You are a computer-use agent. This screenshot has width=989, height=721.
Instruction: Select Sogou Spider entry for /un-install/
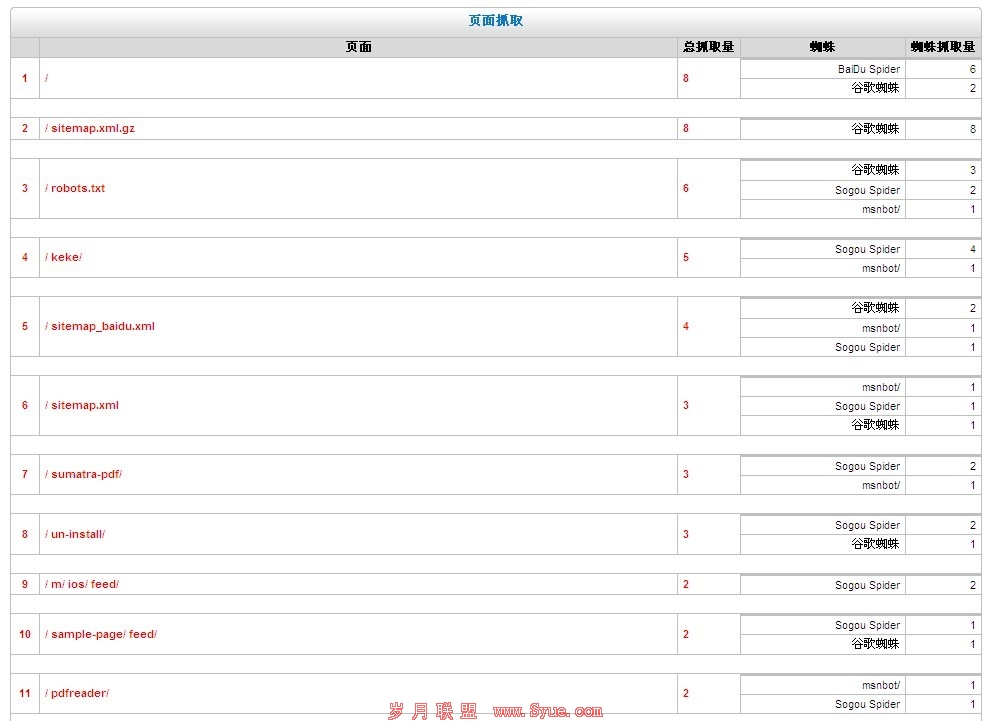click(x=867, y=525)
